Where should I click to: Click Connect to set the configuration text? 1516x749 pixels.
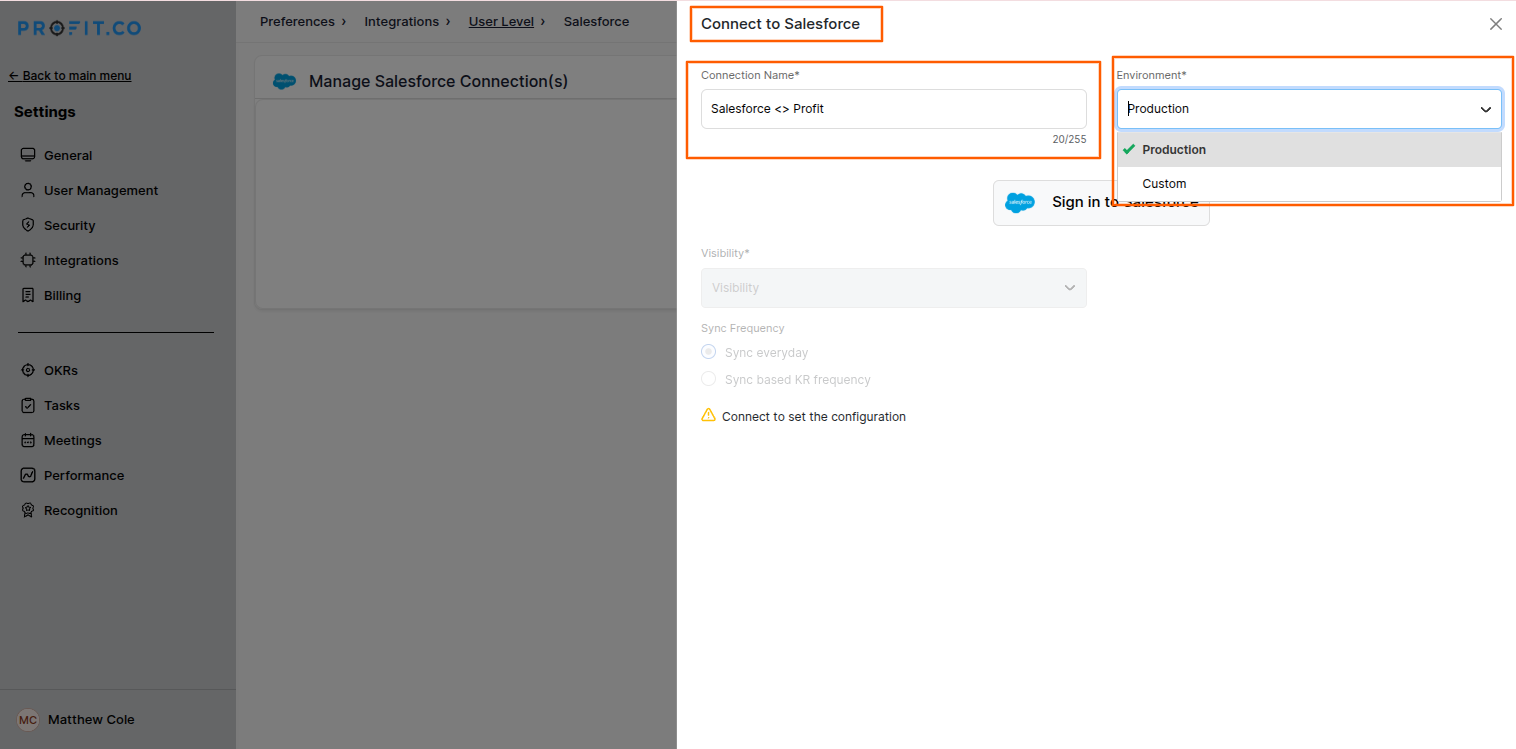click(x=814, y=417)
